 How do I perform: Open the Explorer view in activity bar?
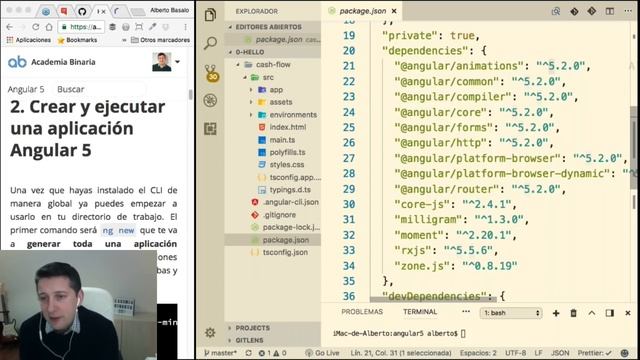click(210, 15)
